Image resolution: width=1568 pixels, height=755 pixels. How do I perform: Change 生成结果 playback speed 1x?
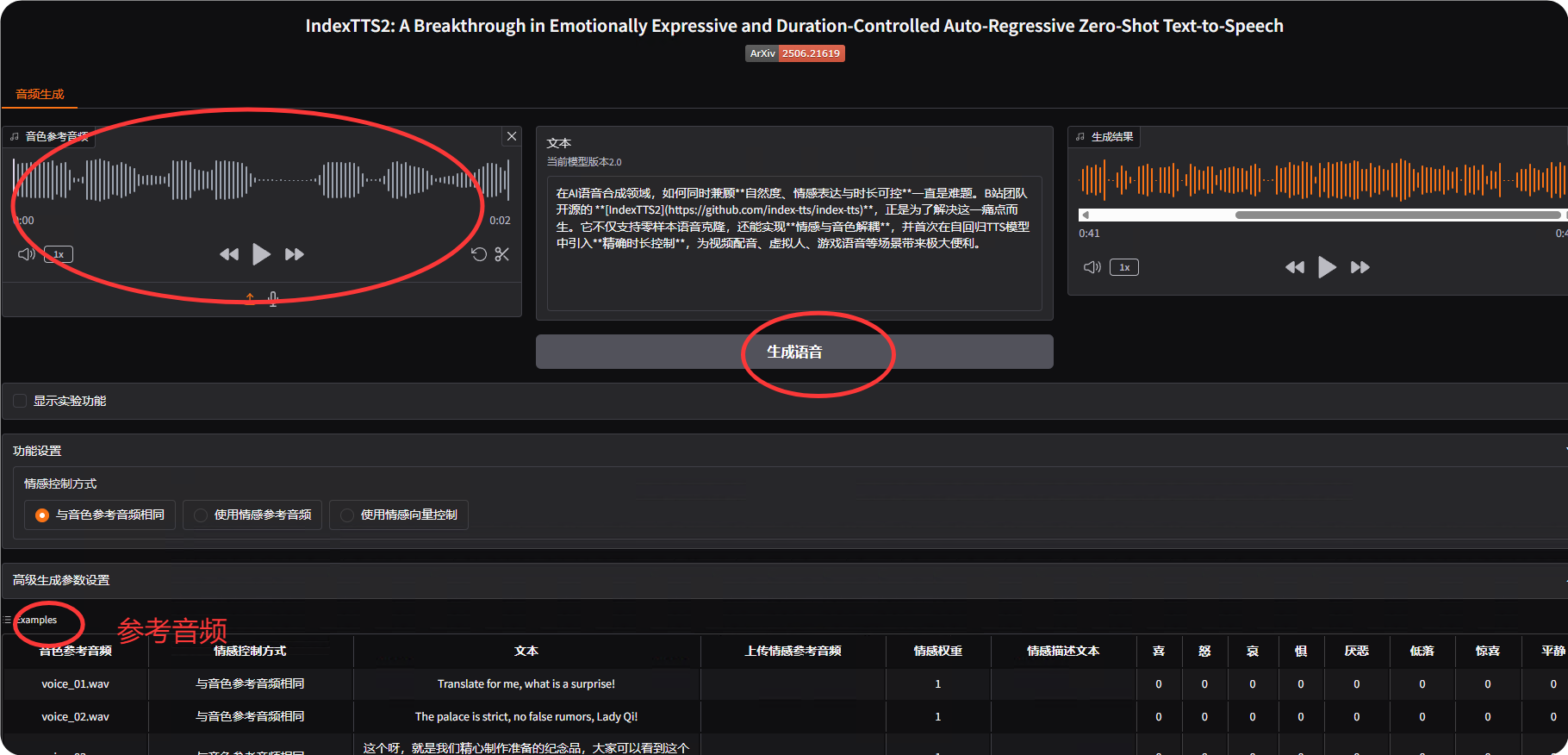[x=1124, y=267]
